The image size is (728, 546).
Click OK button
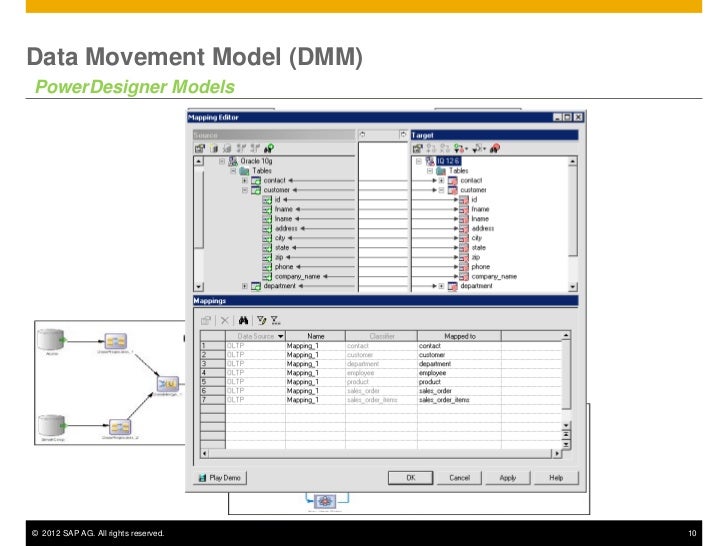click(x=410, y=478)
